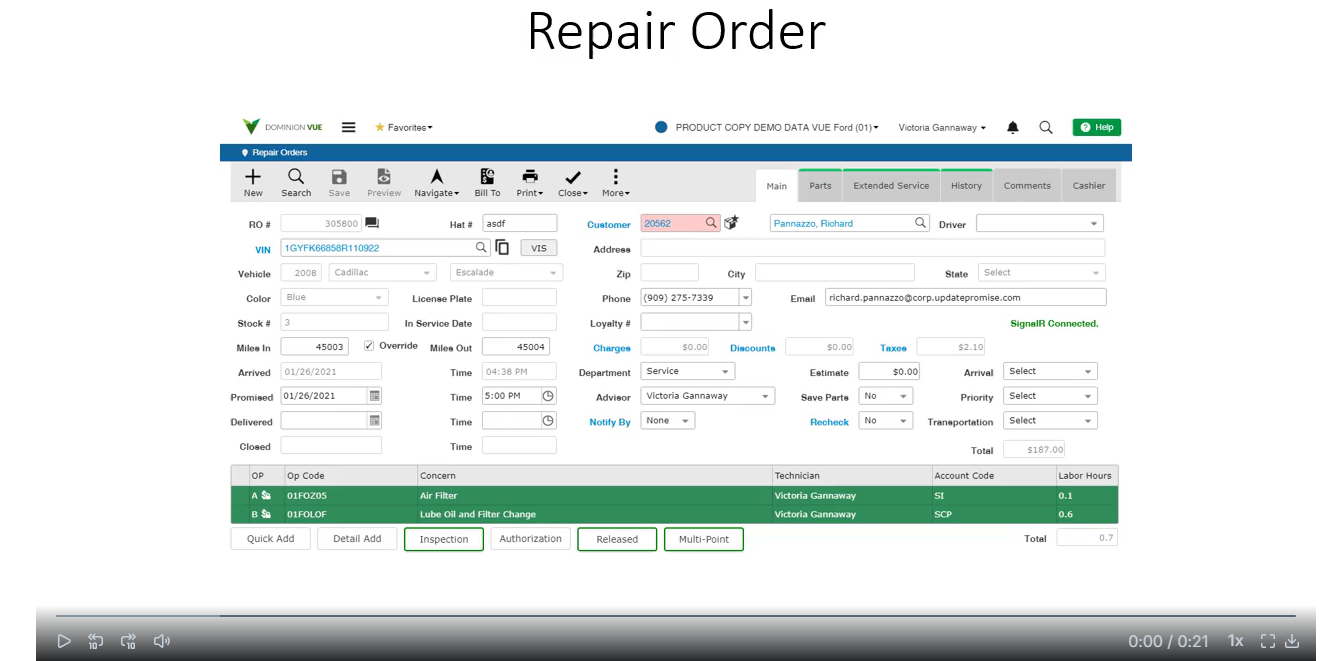Click the VIN search magnifier icon
Image resolution: width=1324 pixels, height=661 pixels.
point(481,247)
